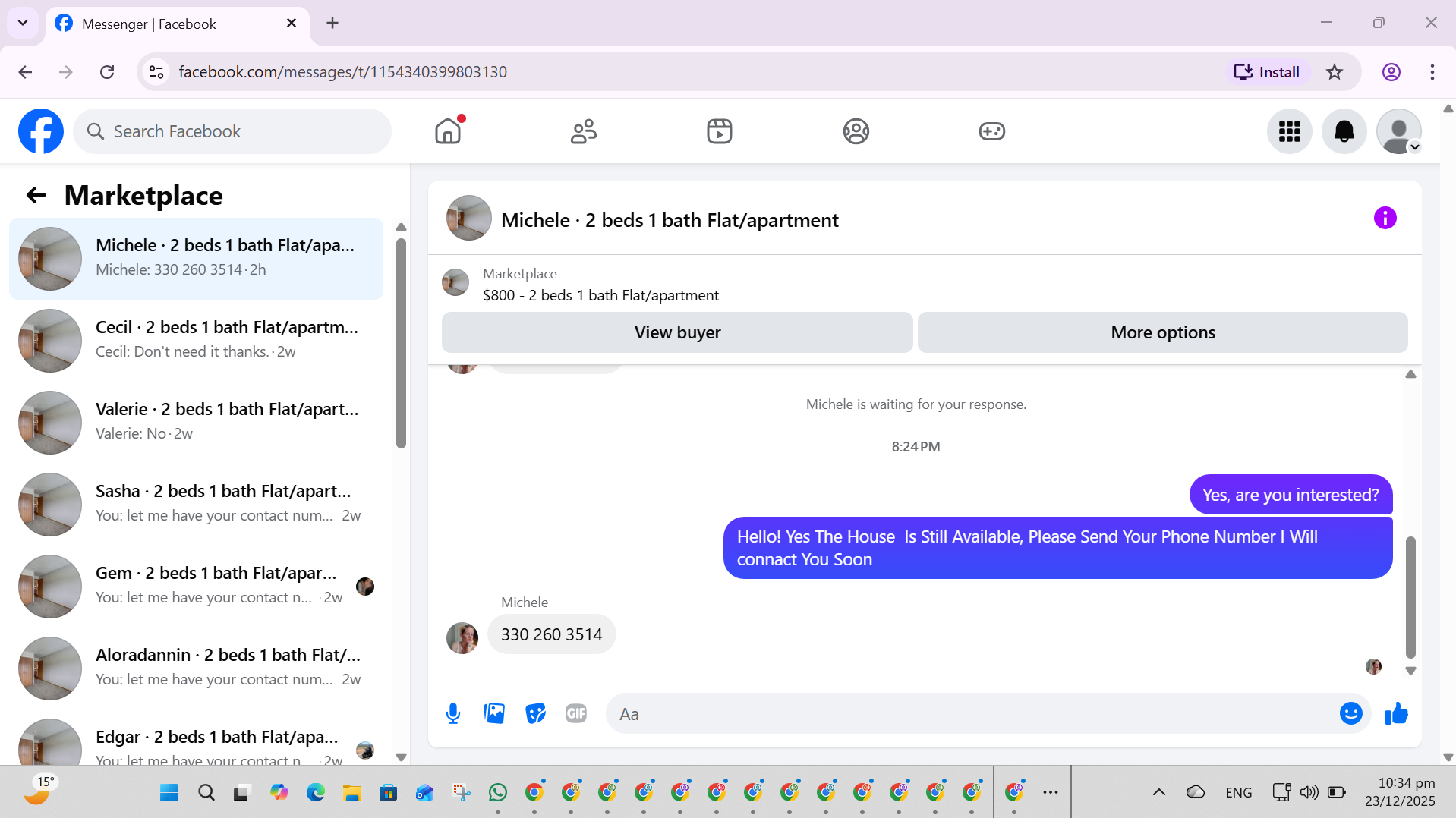The image size is (1456, 818).
Task: Click the conversation list scrollbar
Action: coord(401,343)
